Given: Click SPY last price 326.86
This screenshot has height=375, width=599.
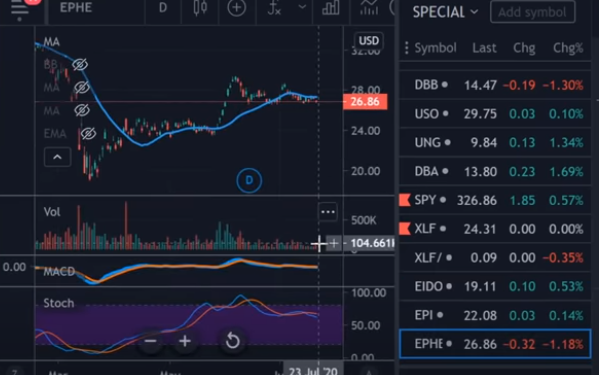Looking at the screenshot, I should point(477,200).
